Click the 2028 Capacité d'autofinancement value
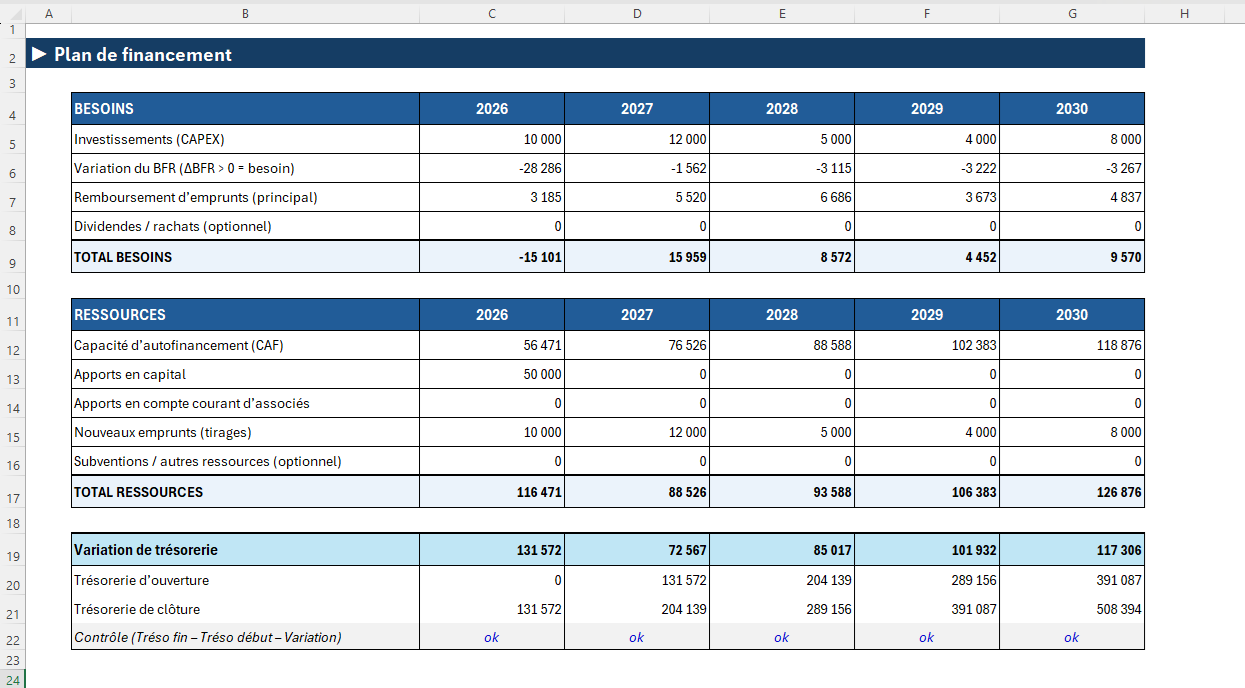The image size is (1245, 688). [x=782, y=346]
